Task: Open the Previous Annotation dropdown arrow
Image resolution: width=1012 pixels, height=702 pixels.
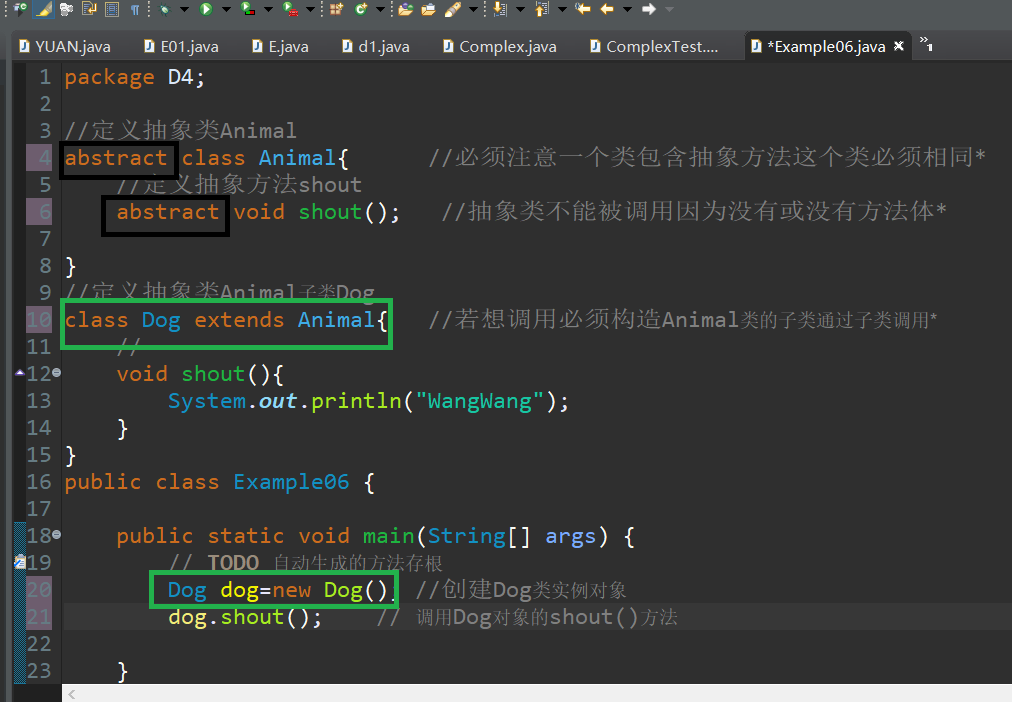Action: point(562,9)
